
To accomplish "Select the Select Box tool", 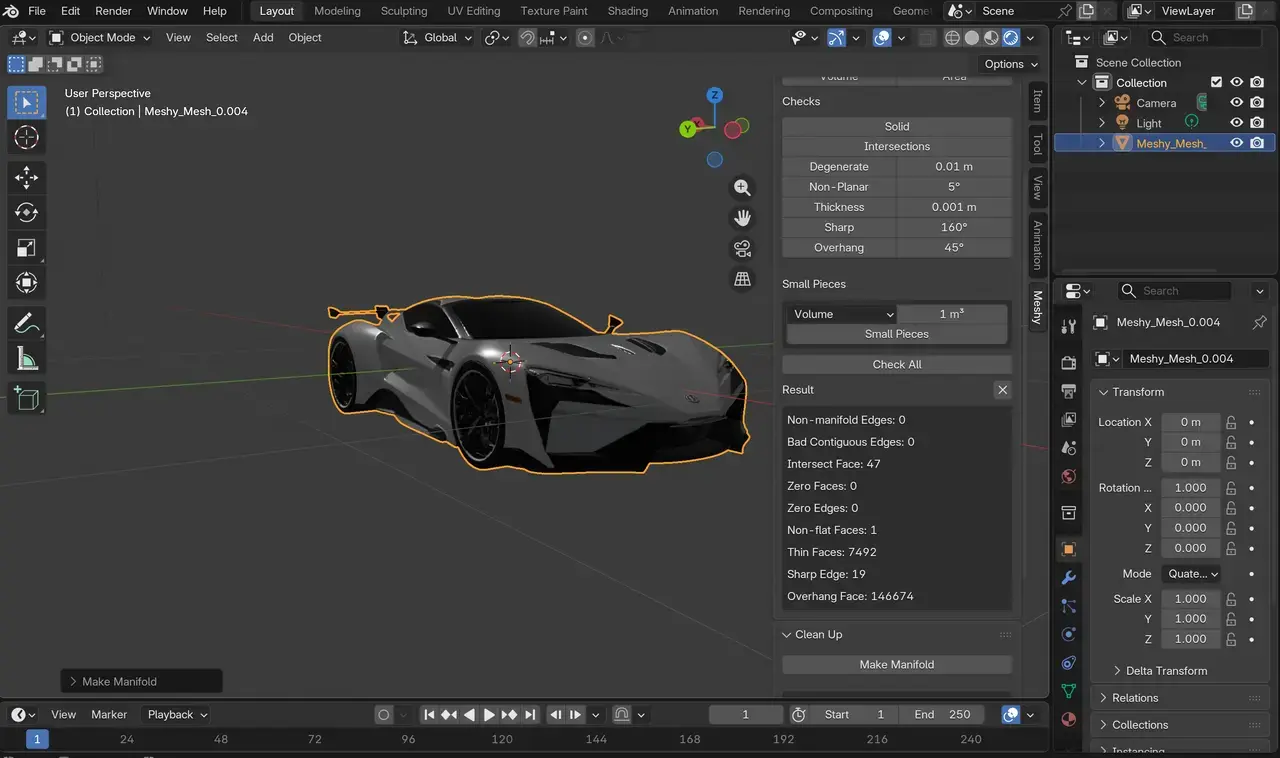I will tap(27, 102).
